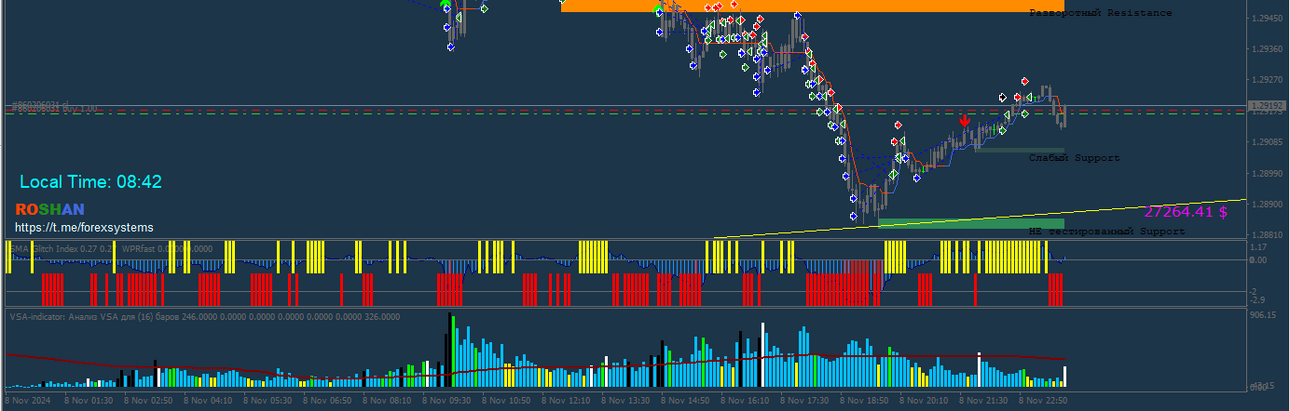This screenshot has height=411, width=1290.
Task: Click the Local Time: 08:42 label
Action: tap(91, 182)
